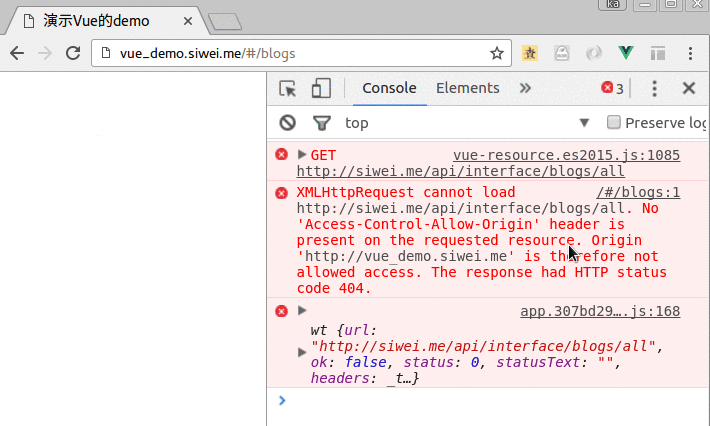This screenshot has height=426, width=710.
Task: Reload the page
Action: (72, 53)
